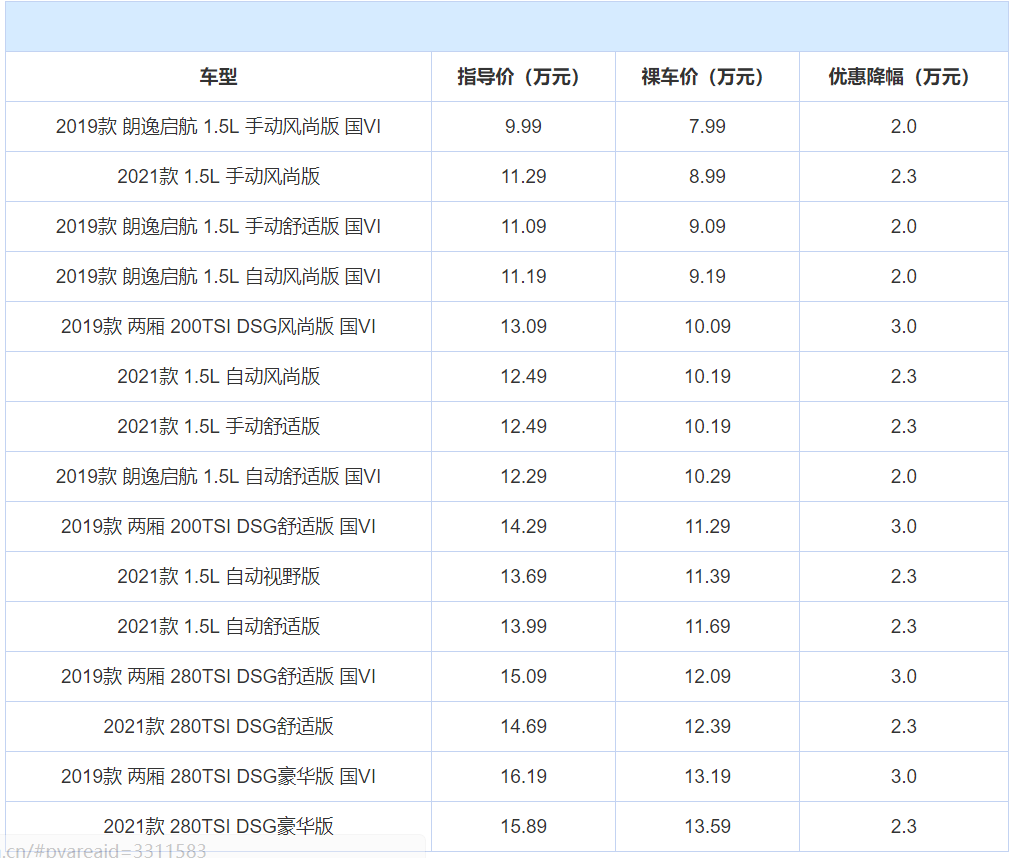This screenshot has width=1013, height=858.
Task: Click bare car price 11.69
Action: point(707,627)
